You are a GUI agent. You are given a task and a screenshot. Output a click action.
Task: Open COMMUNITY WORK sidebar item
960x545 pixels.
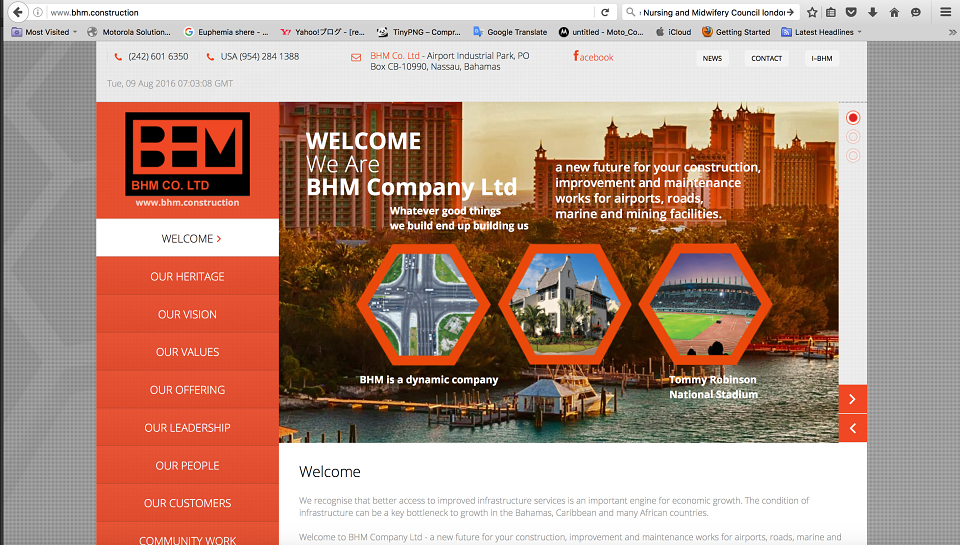[187, 536]
